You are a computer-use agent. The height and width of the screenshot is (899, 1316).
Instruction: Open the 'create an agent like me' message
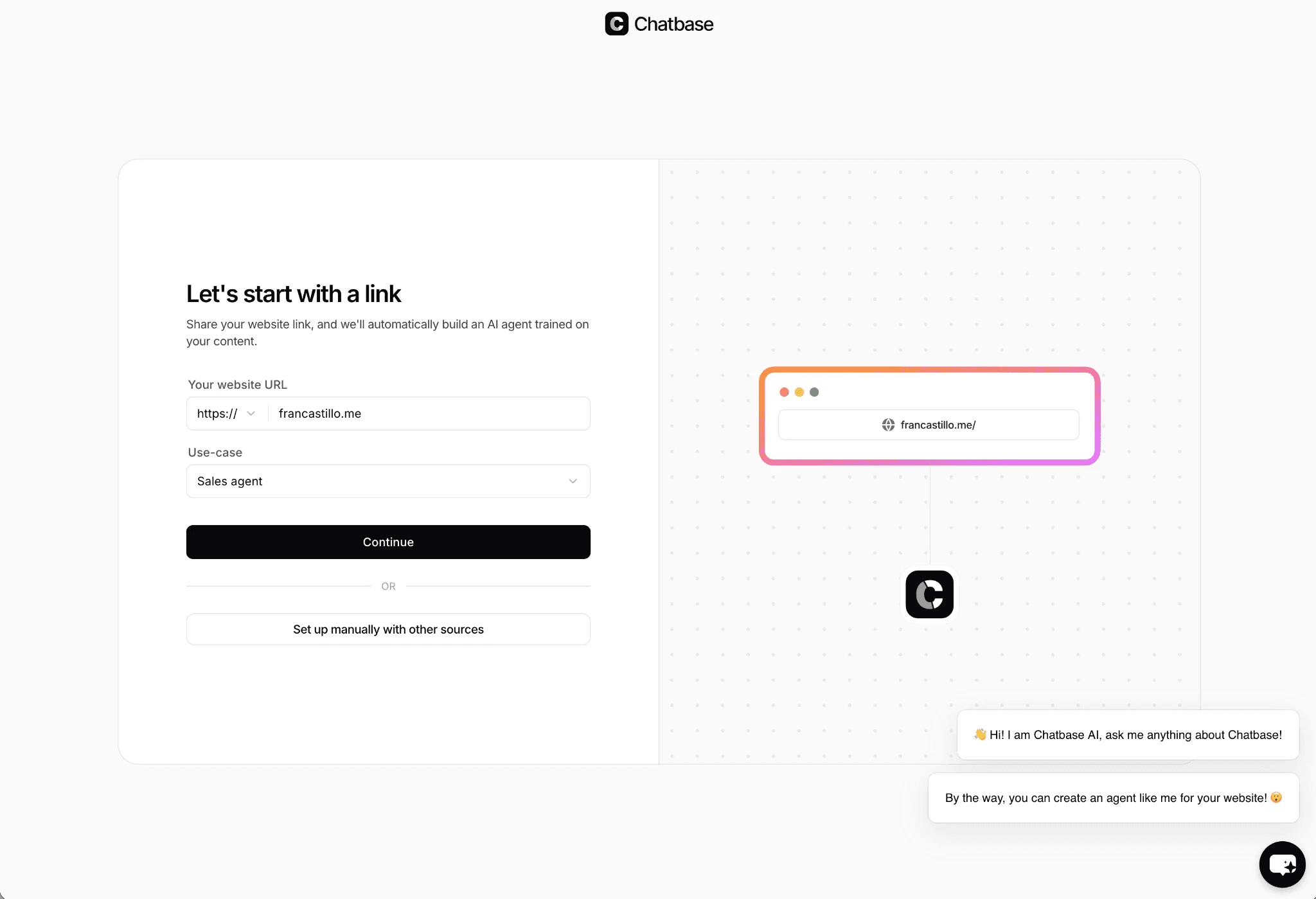tap(1114, 797)
